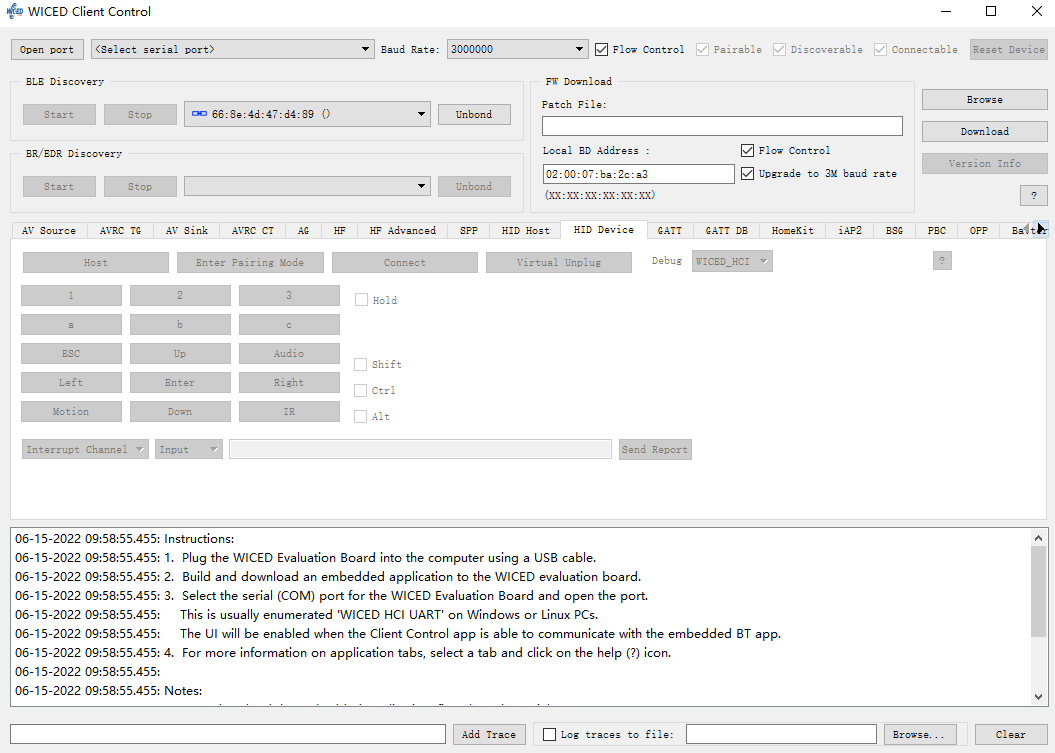
Task: Toggle Upgrade to 3M baud rate checkbox
Action: pyautogui.click(x=747, y=173)
